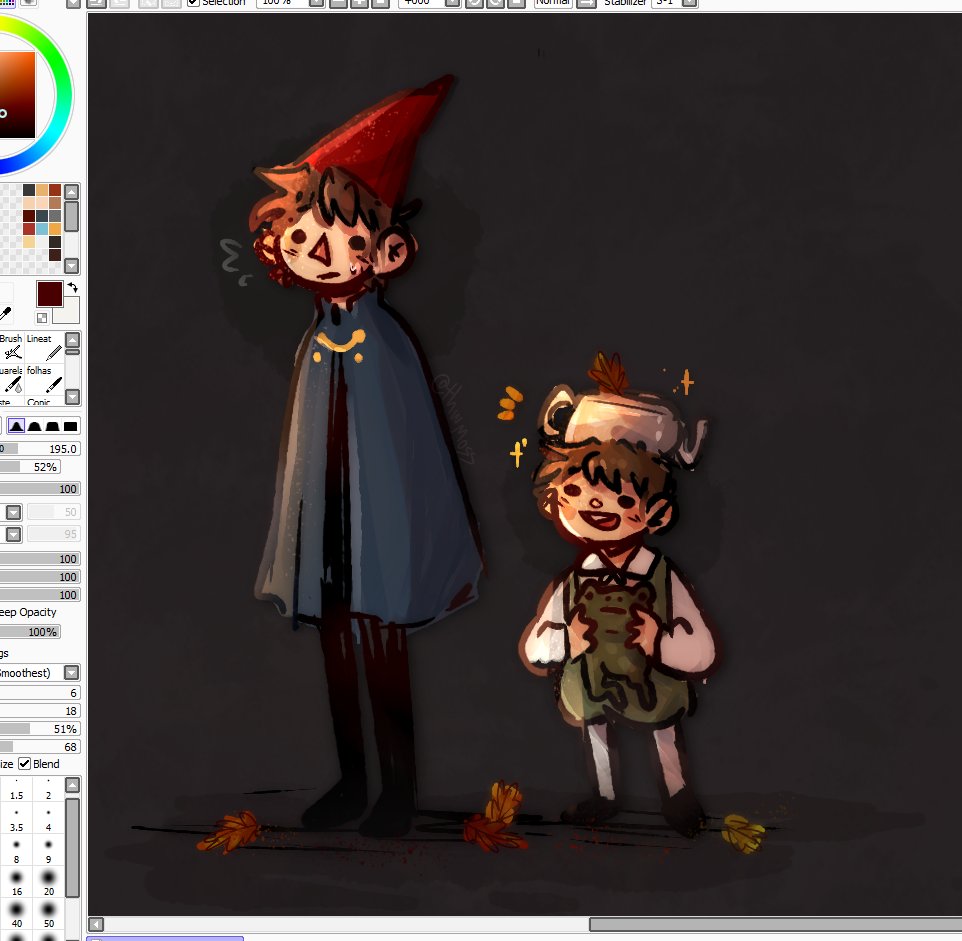
Task: Pick the dark maroon foreground color box
Action: click(49, 294)
